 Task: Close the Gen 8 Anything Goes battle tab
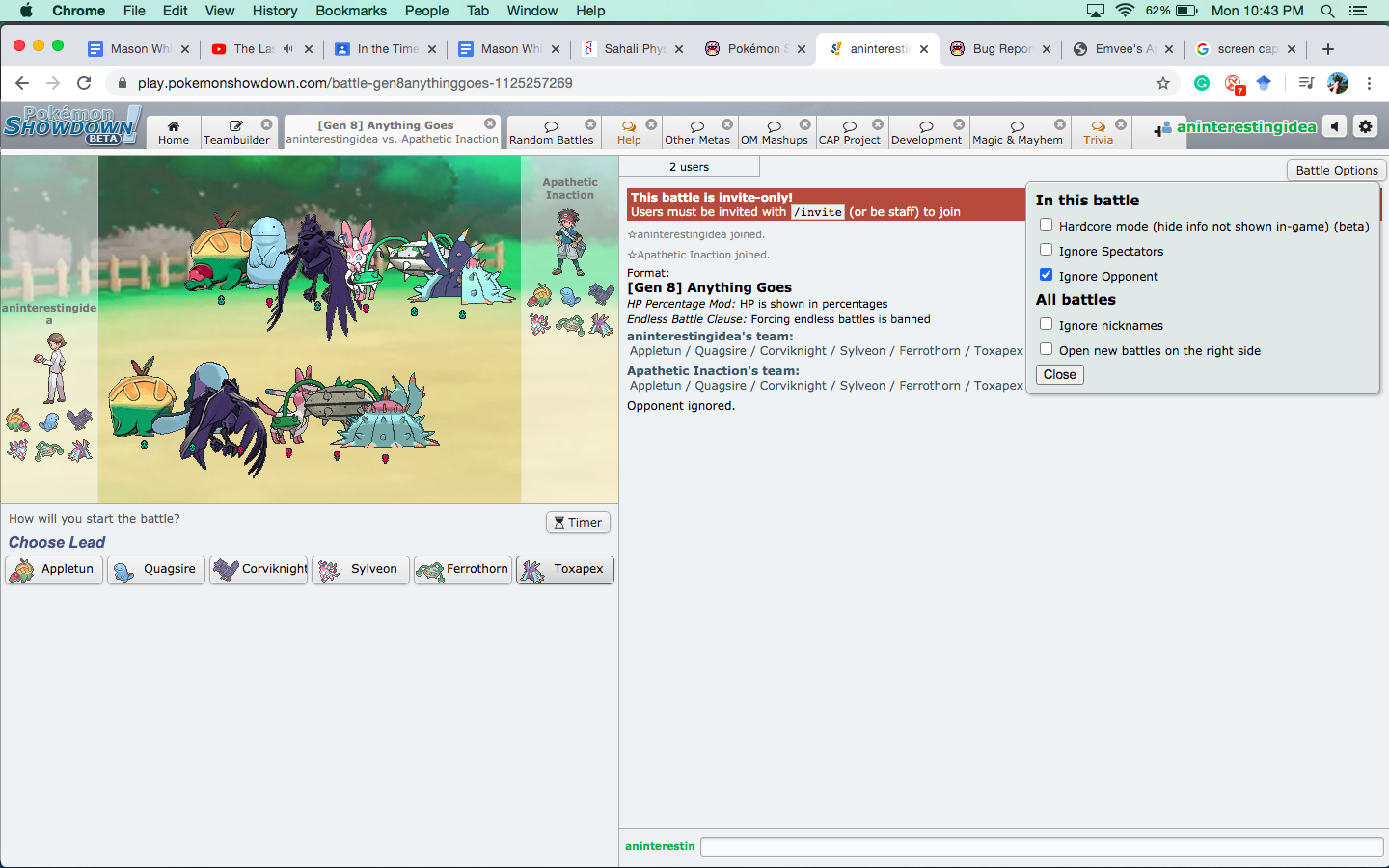(490, 123)
